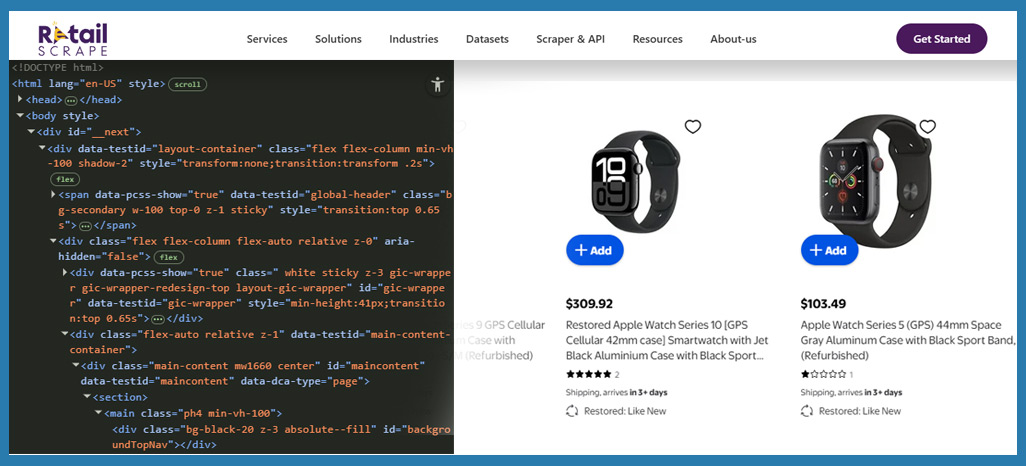
Task: Open the Industries menu
Action: click(414, 39)
